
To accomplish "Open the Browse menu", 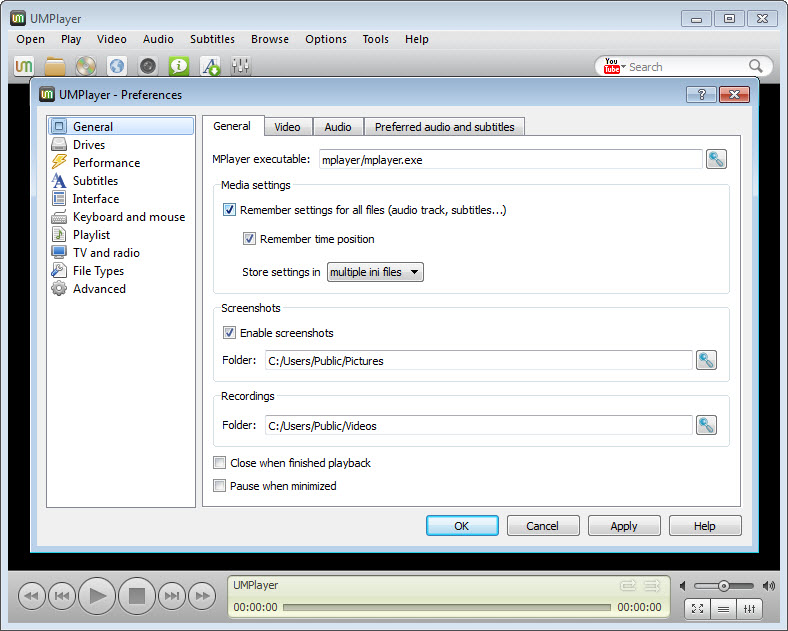I will pos(270,39).
